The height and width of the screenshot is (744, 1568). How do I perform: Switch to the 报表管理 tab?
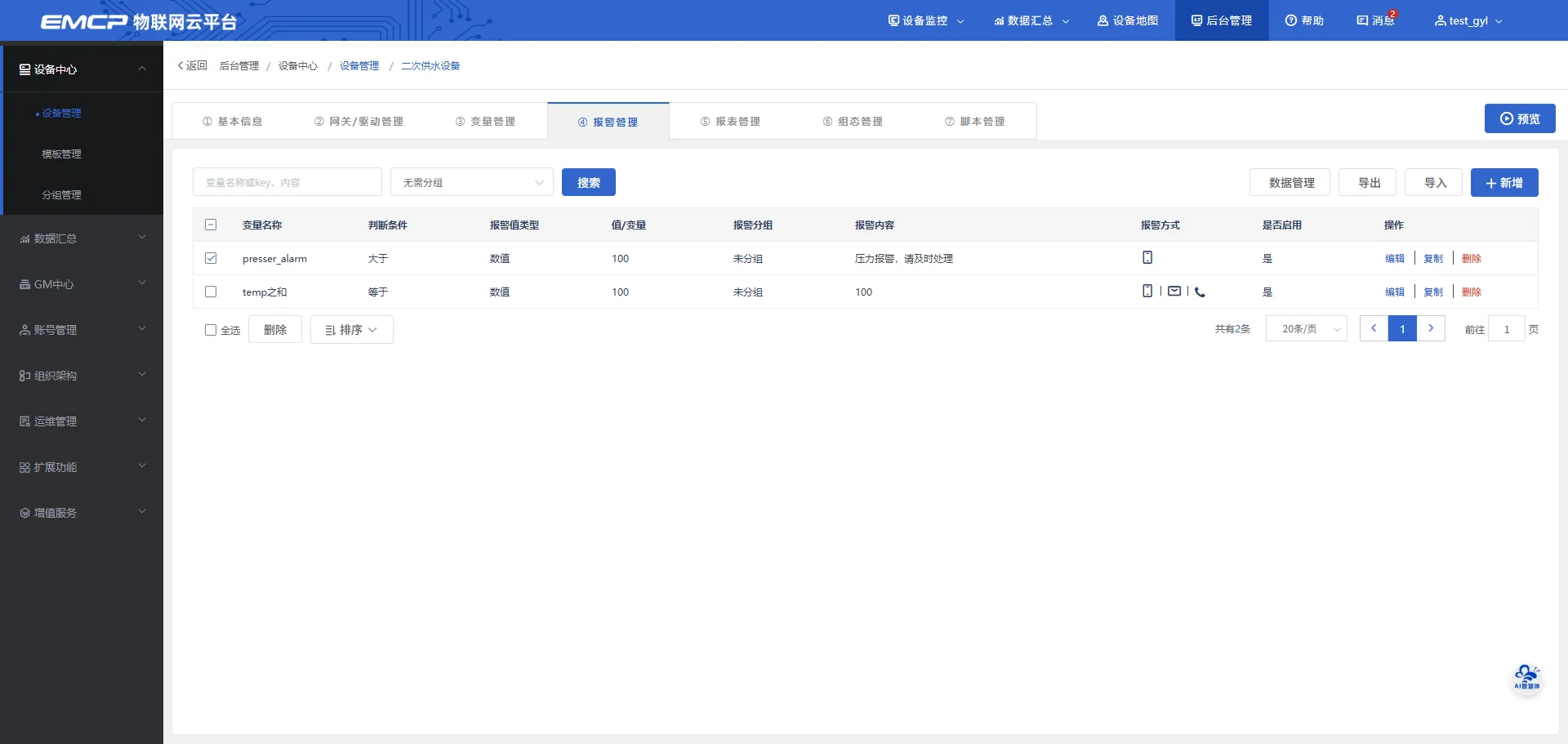(730, 121)
